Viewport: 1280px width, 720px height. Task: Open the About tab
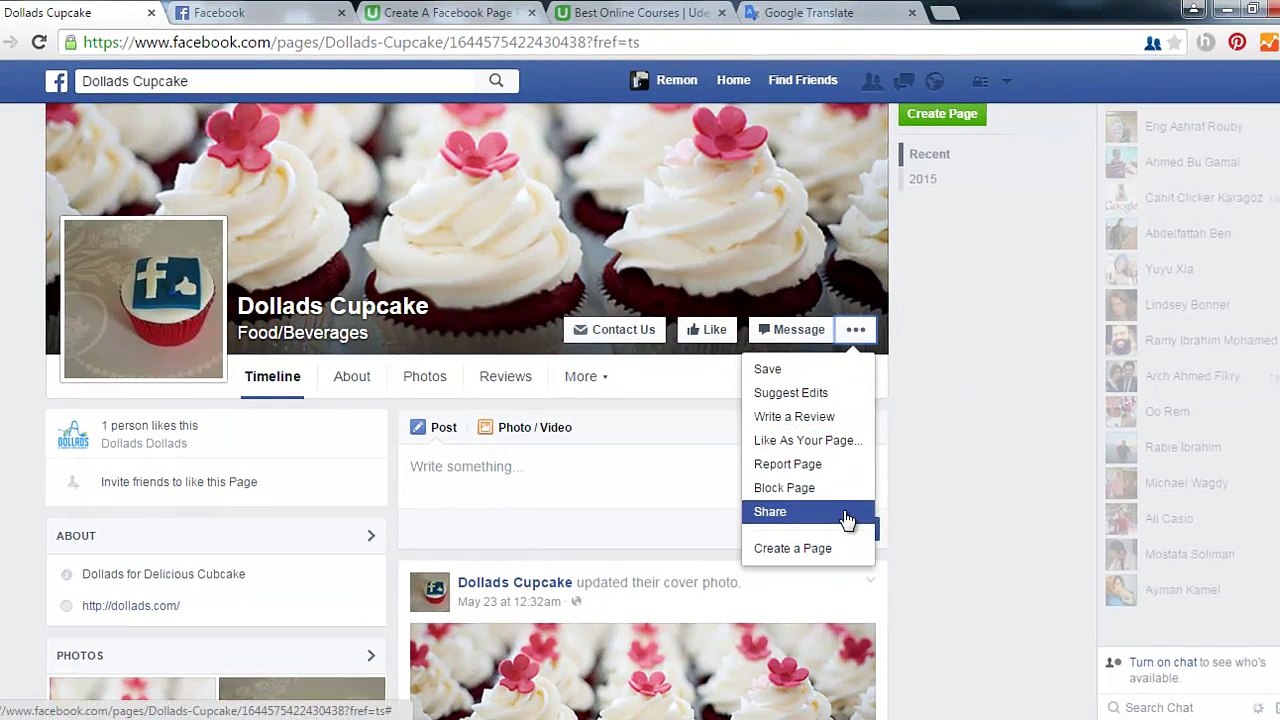coord(352,377)
